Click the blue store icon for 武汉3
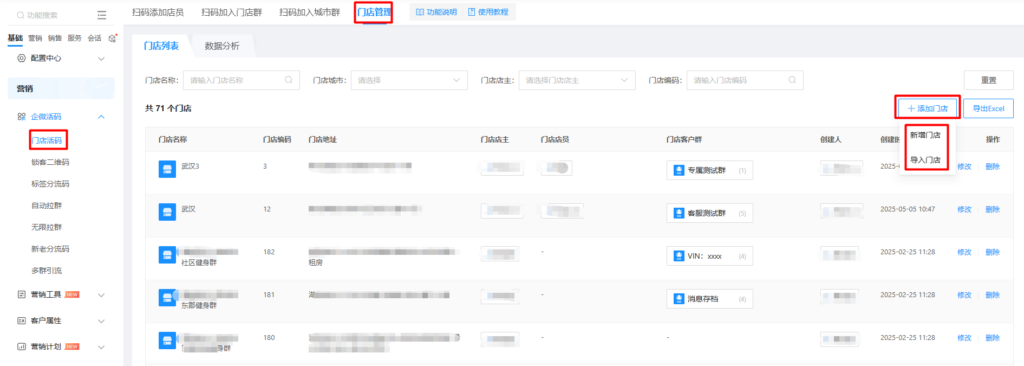Viewport: 1024px width, 366px height. (x=167, y=167)
